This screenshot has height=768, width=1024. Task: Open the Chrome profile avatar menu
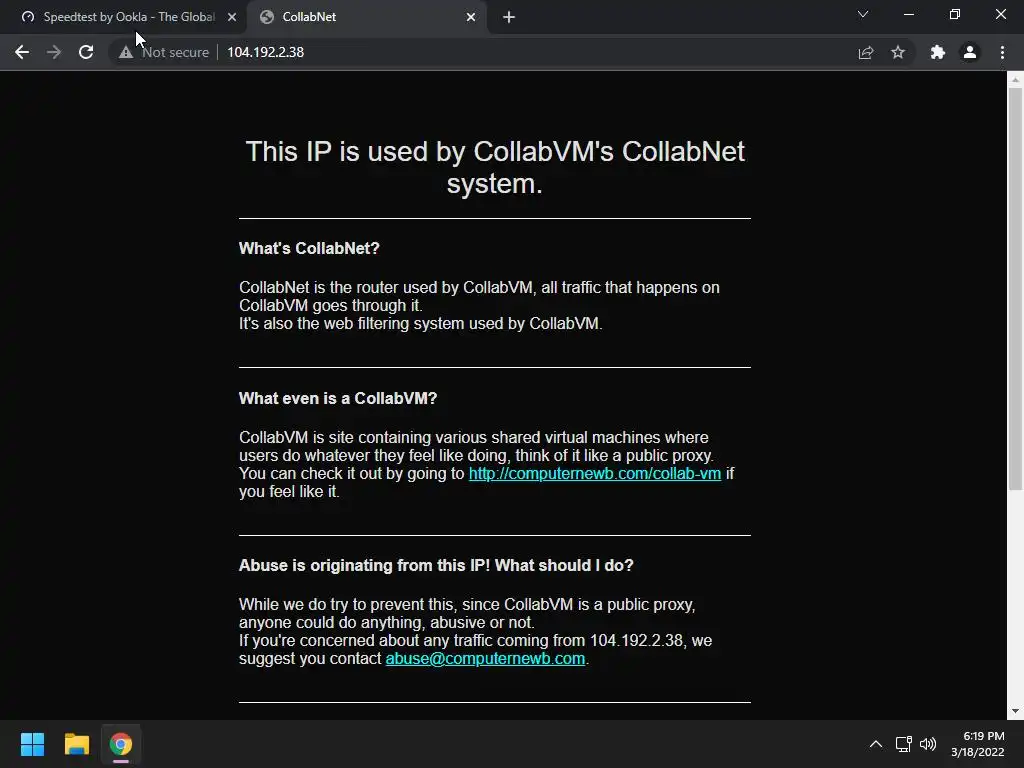[970, 52]
